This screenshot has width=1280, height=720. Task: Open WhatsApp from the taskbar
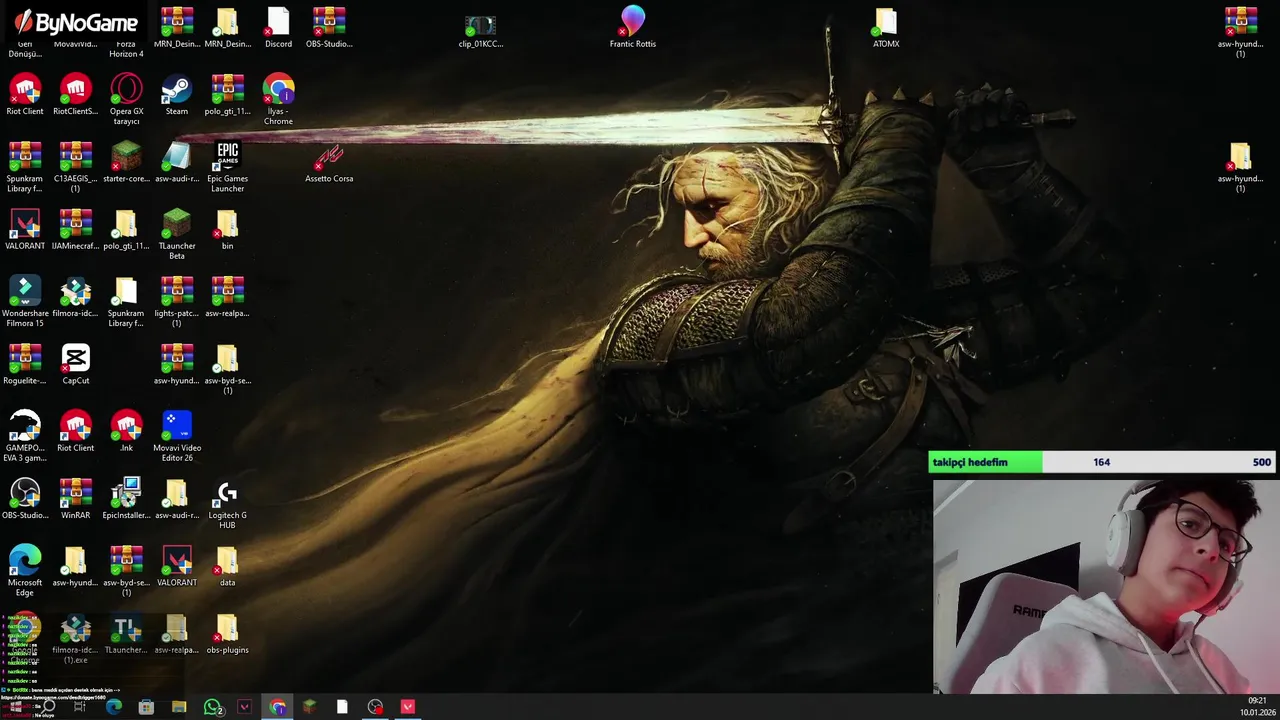click(212, 707)
